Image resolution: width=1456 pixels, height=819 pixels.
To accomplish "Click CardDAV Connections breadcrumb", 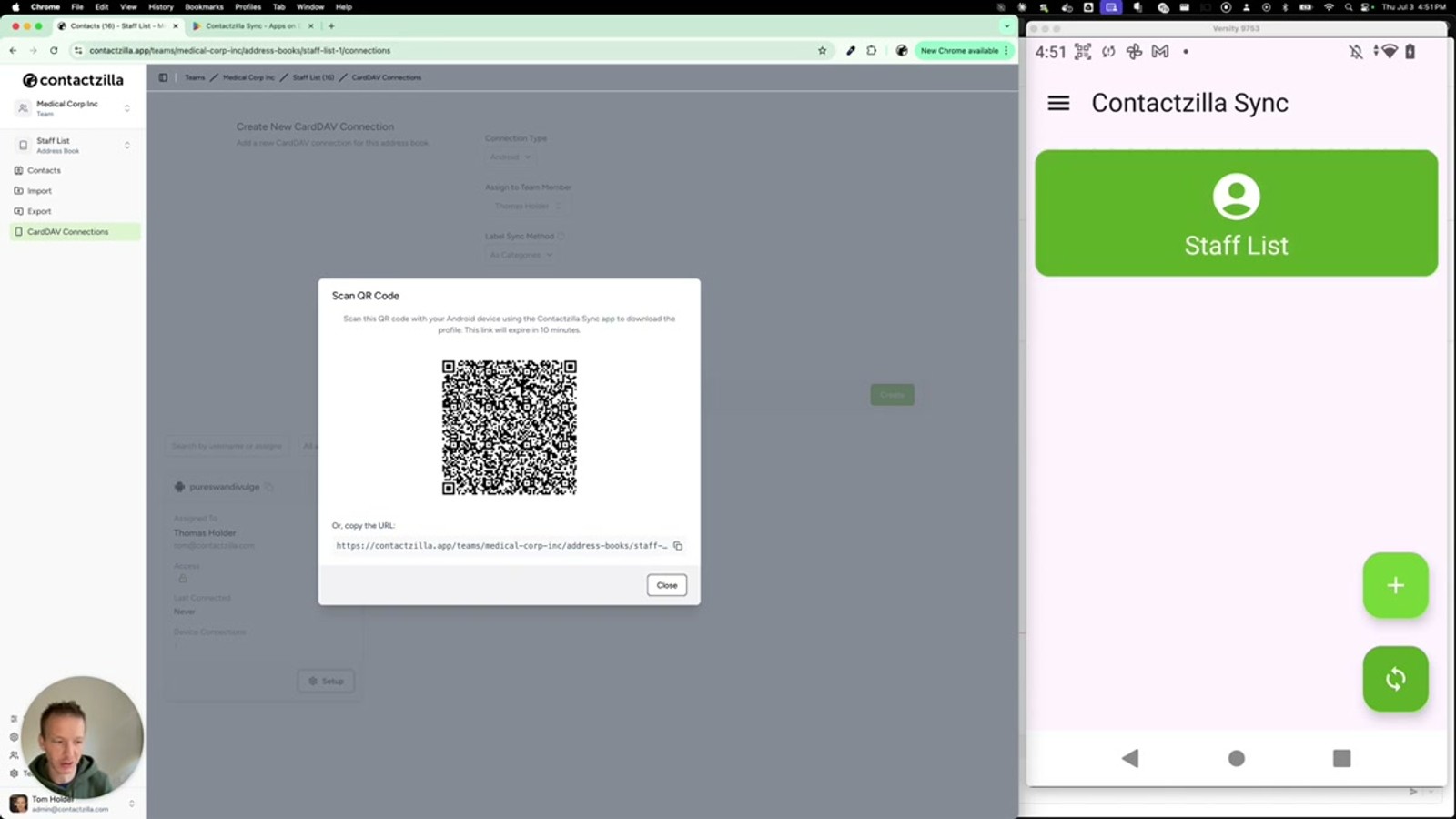I will (387, 77).
